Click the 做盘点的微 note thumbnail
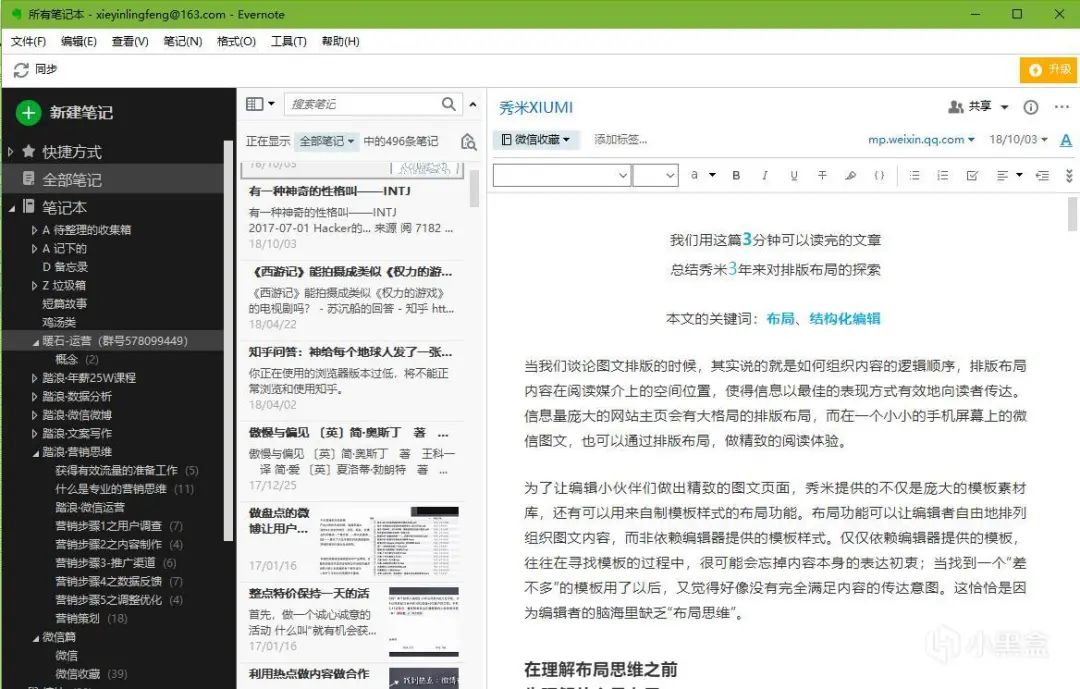1080x689 pixels. (x=389, y=542)
